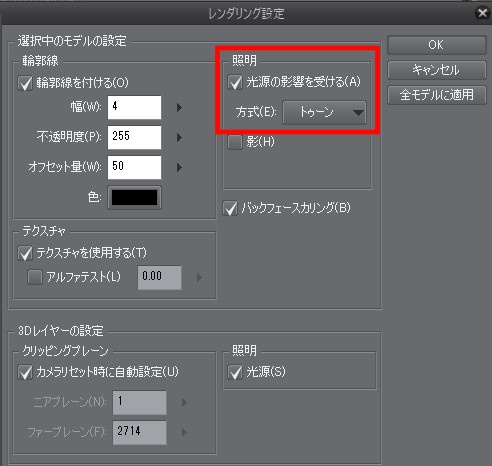Open the black 色 color swatch
The height and width of the screenshot is (466, 492).
[134, 198]
